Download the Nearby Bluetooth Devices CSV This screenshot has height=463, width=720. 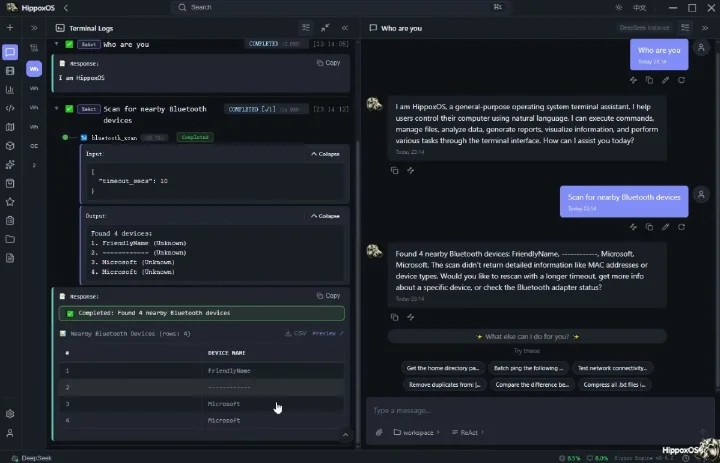(296, 333)
